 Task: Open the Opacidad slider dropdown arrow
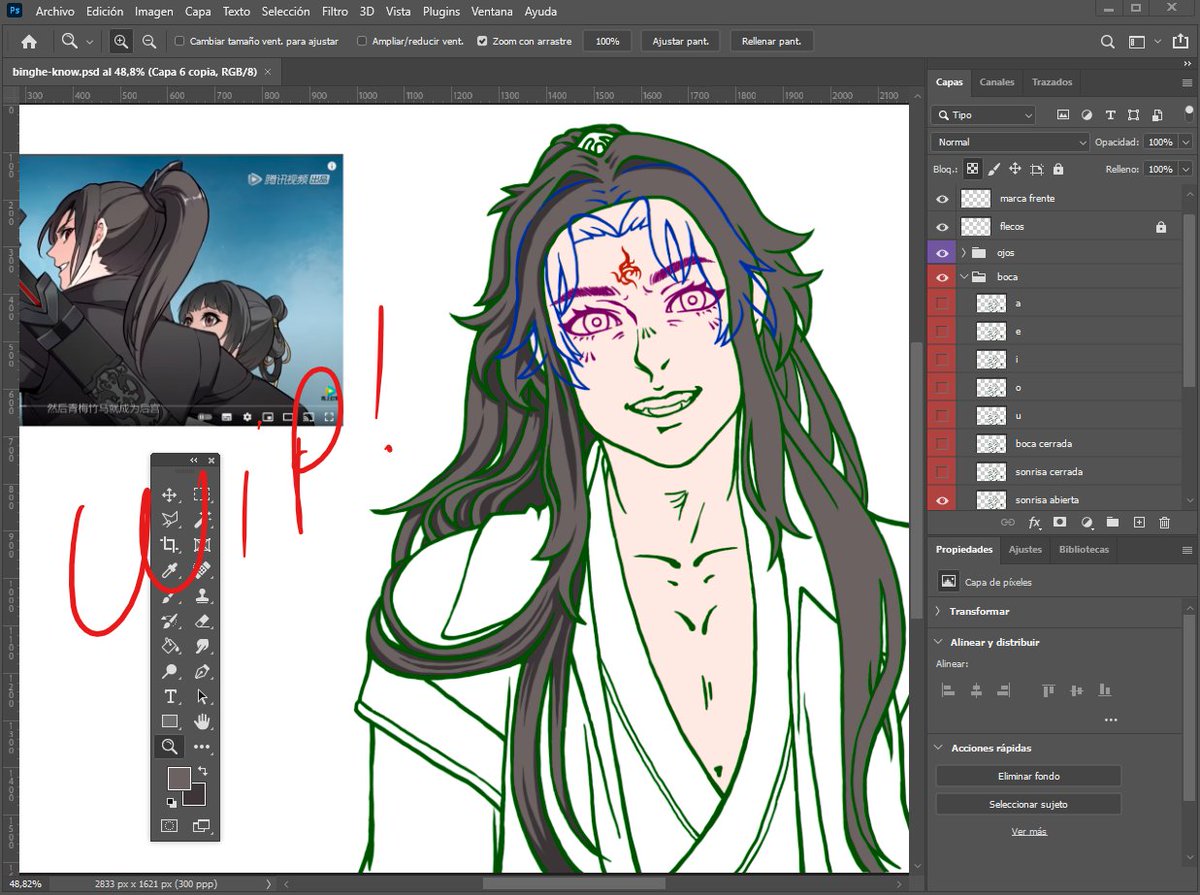coord(1185,142)
